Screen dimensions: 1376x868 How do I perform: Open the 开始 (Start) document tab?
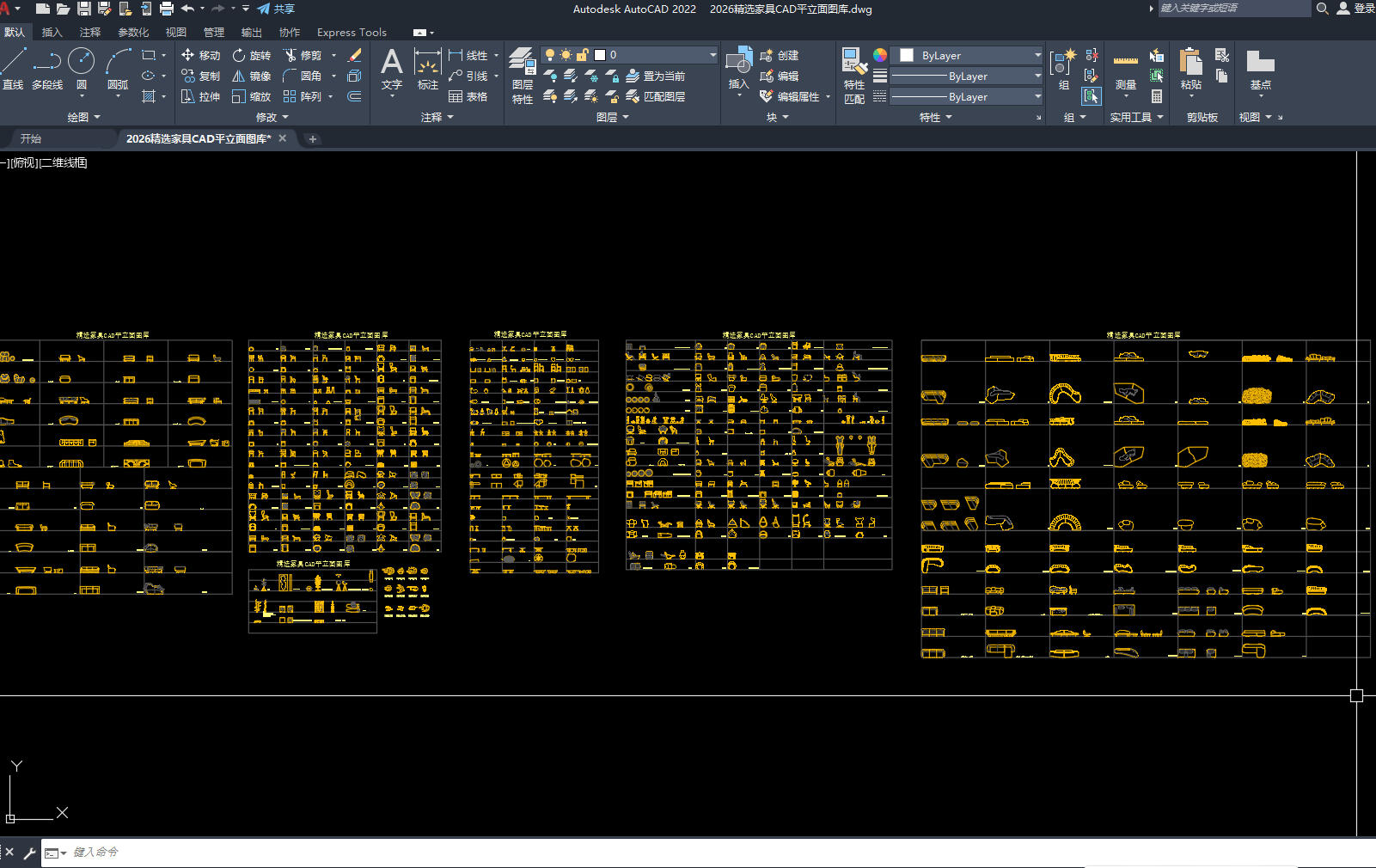coord(31,138)
